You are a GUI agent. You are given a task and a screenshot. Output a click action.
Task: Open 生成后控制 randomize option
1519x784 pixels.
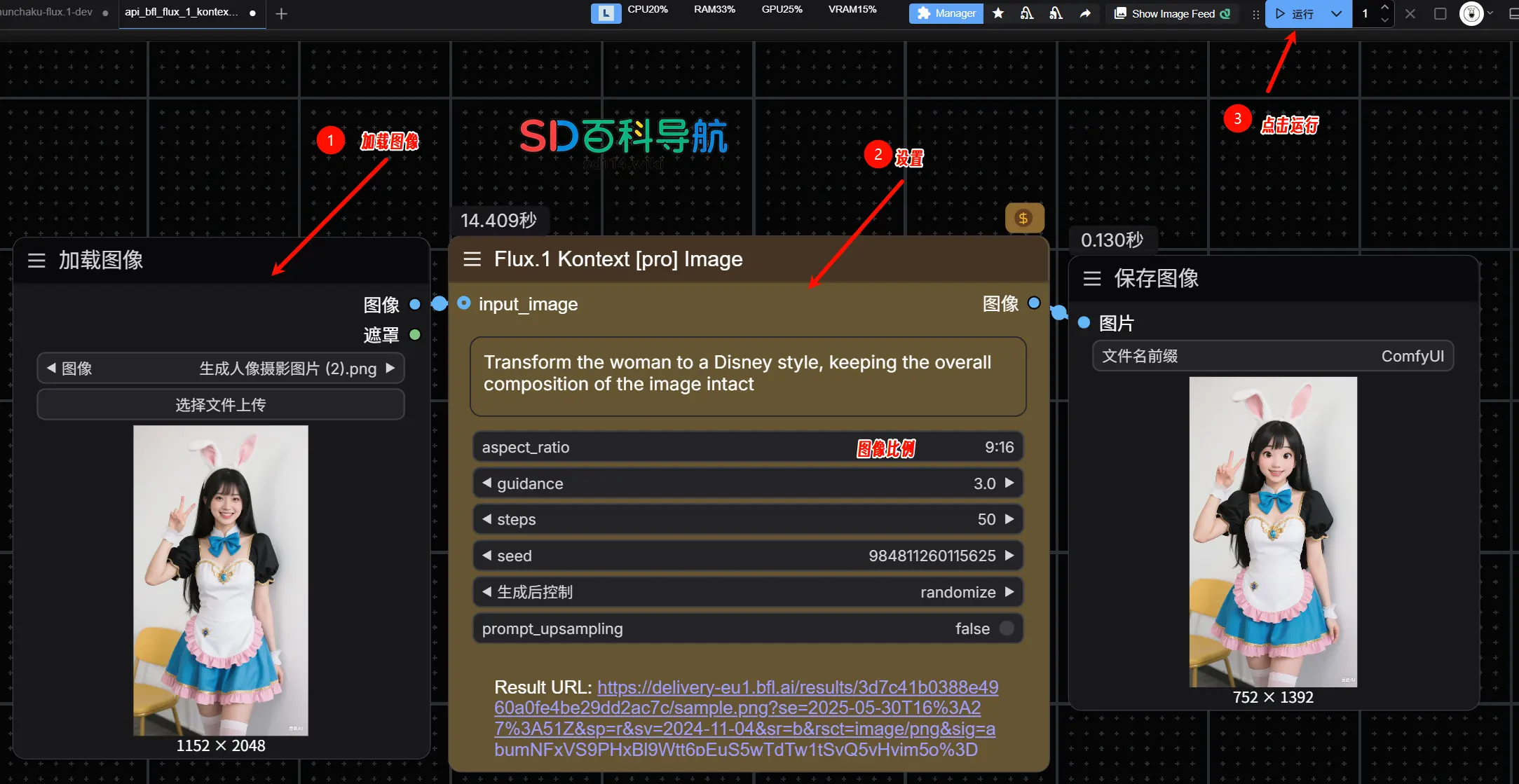[748, 592]
